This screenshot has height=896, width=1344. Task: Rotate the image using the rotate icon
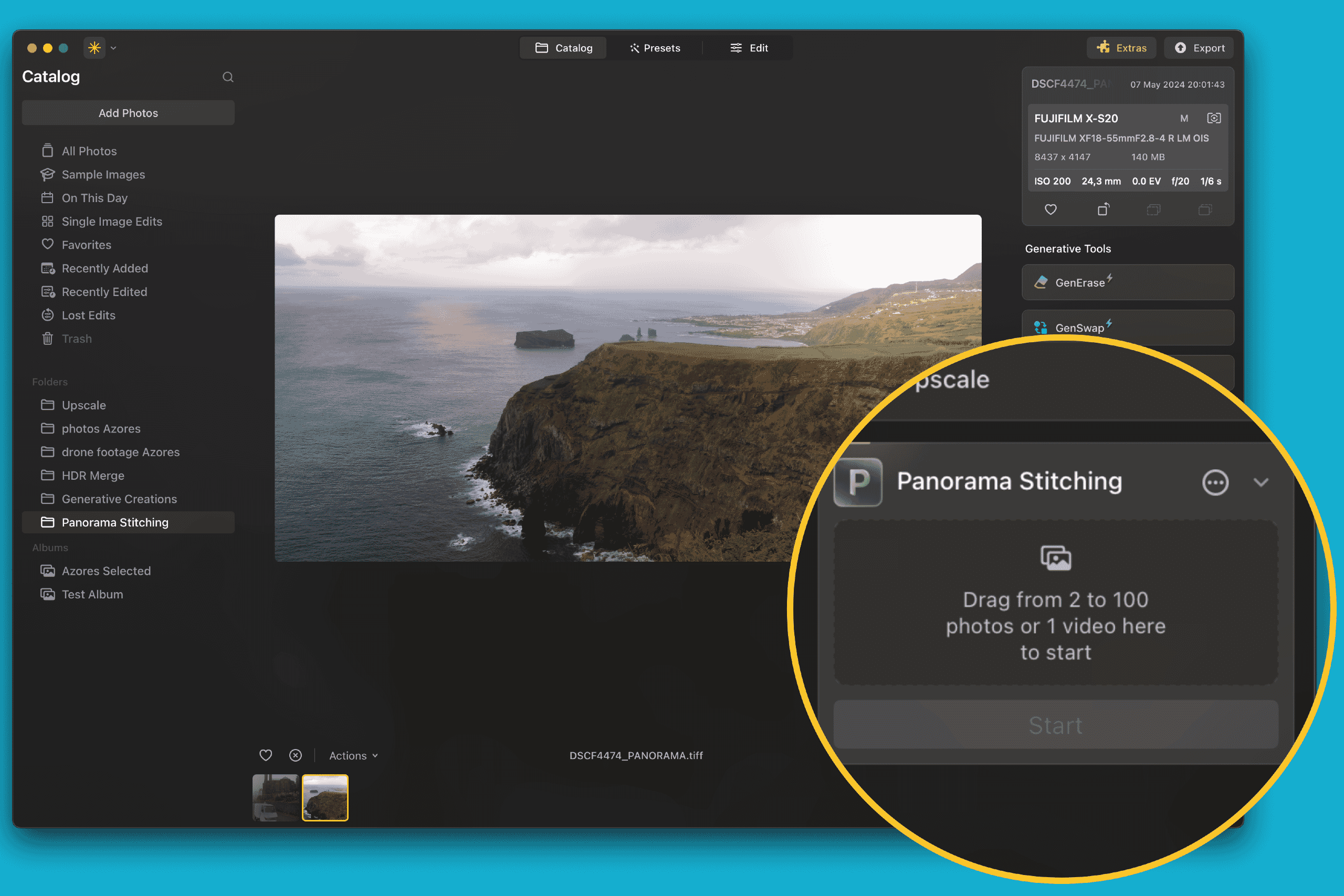pos(1103,209)
